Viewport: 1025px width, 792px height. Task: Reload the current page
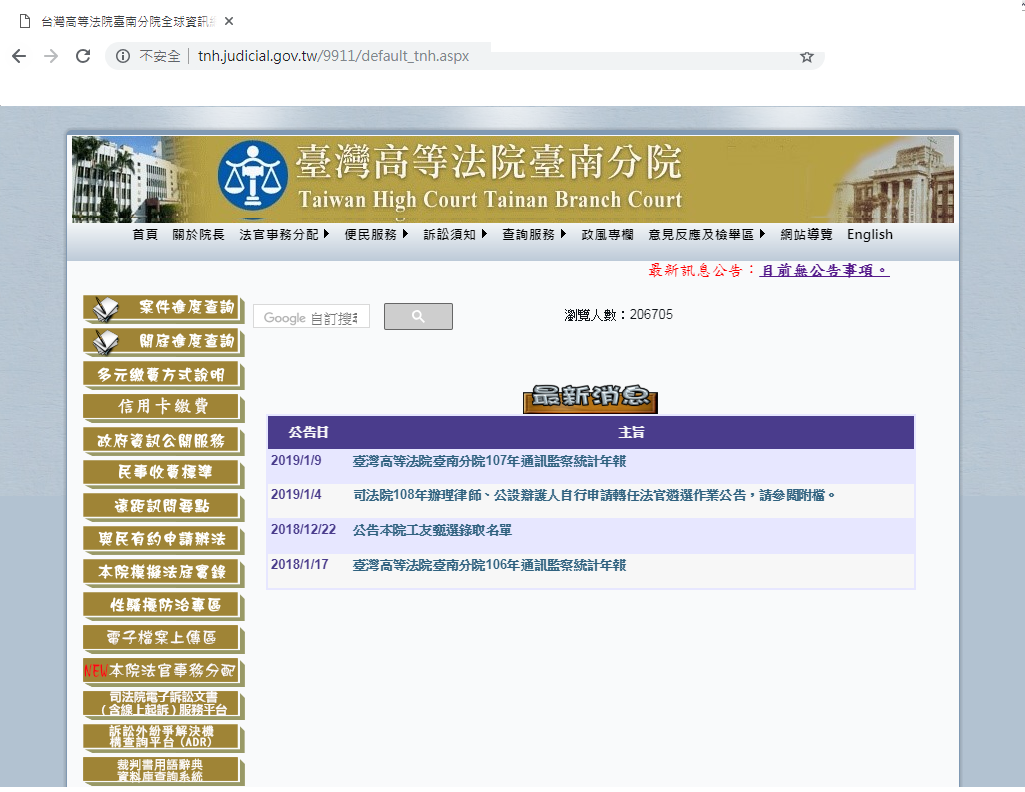click(83, 56)
